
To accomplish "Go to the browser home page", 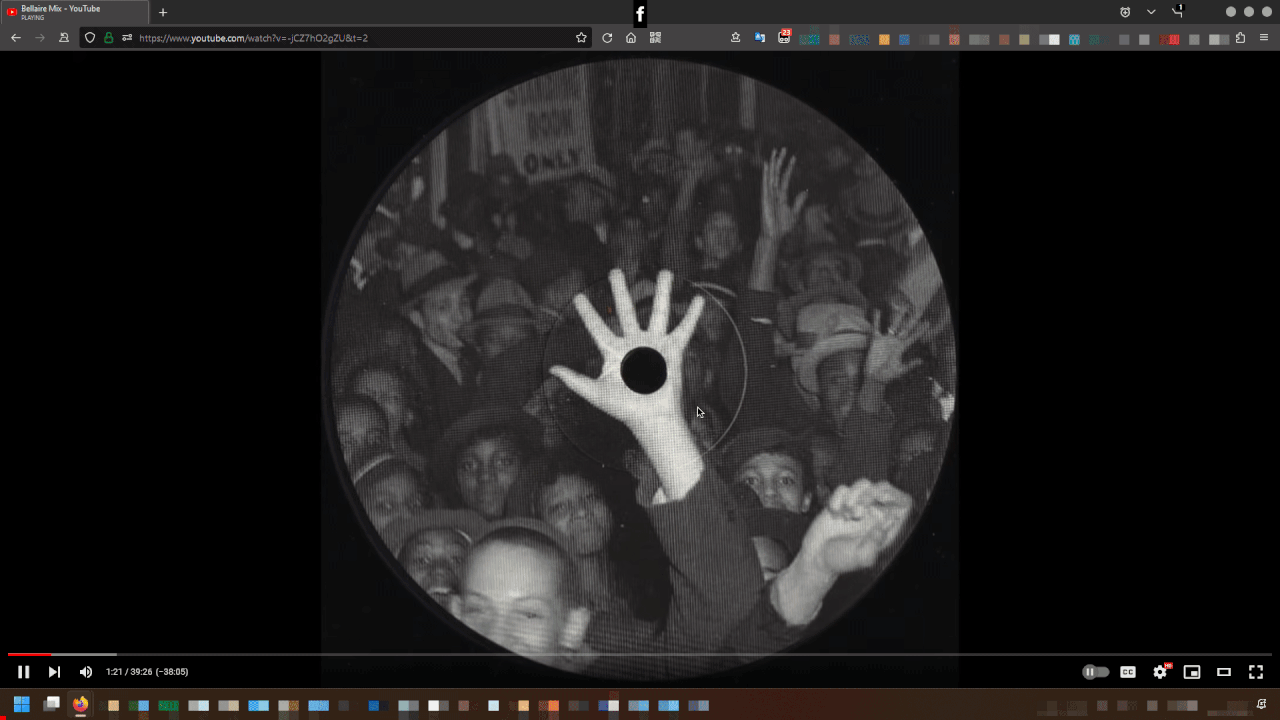I will pyautogui.click(x=631, y=38).
